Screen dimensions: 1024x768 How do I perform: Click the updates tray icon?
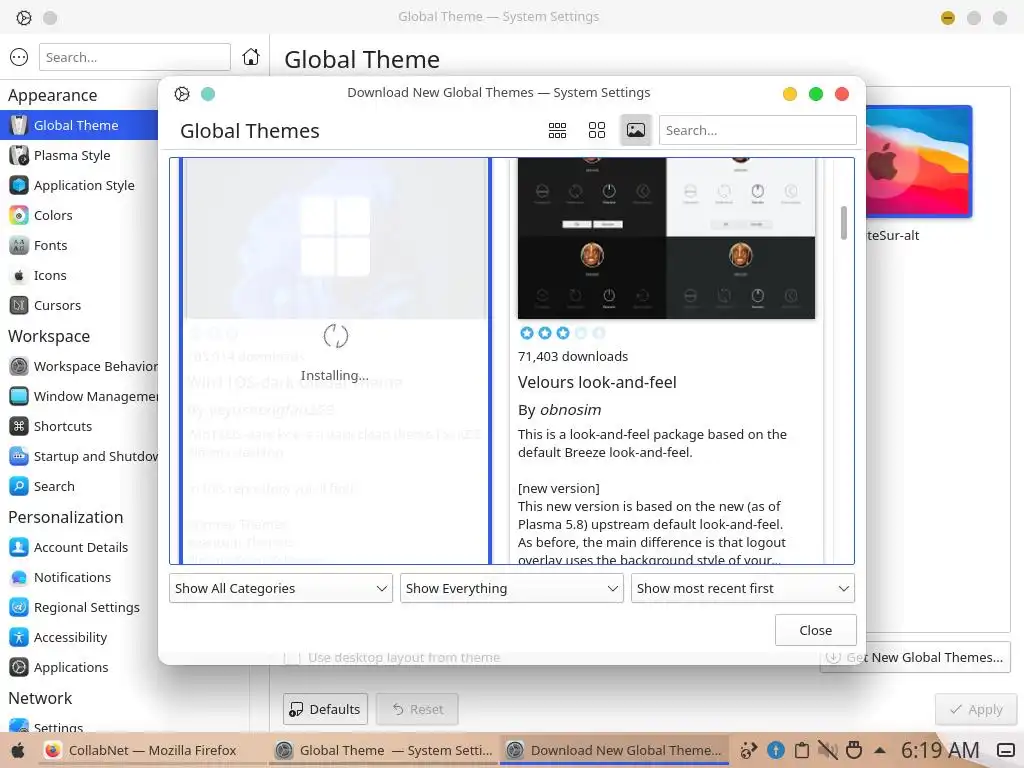(775, 750)
